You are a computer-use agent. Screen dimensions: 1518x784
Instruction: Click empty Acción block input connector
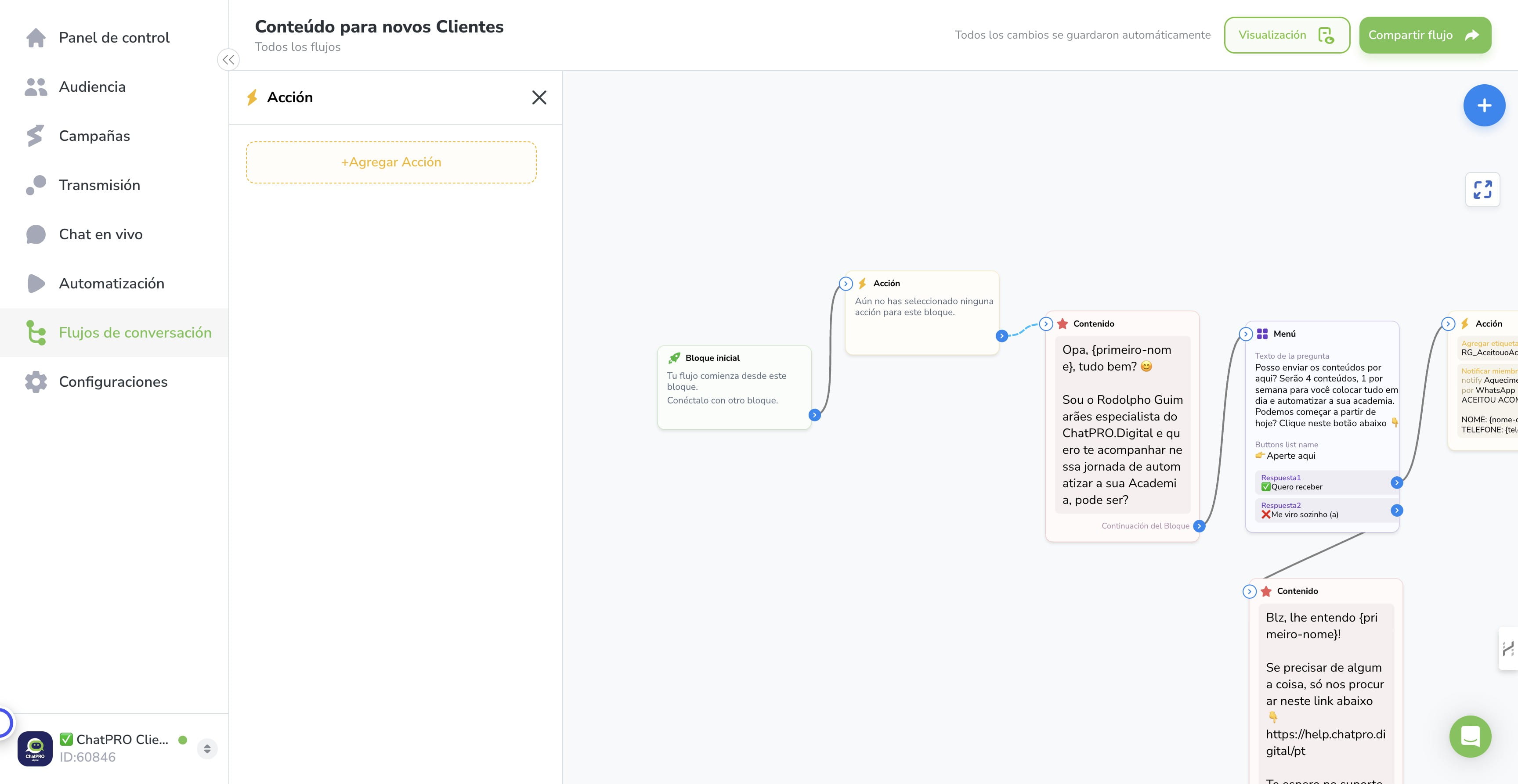[846, 283]
